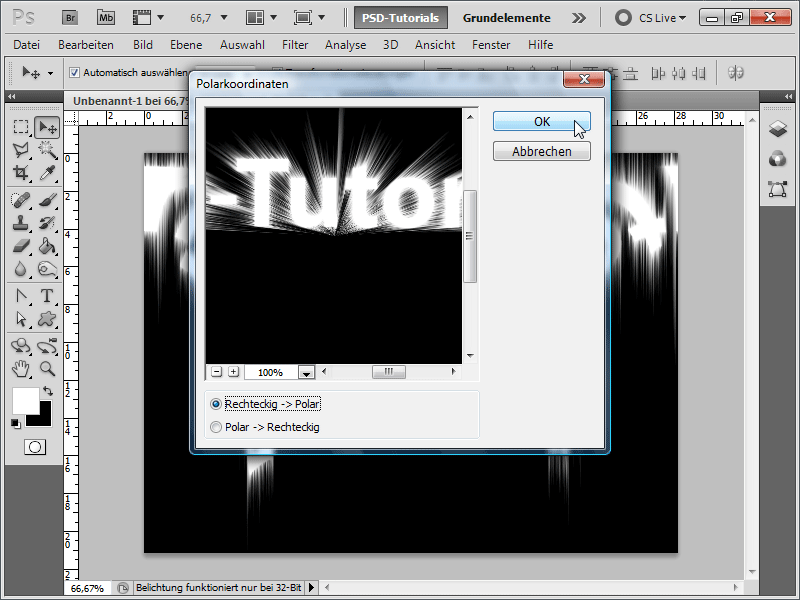
Task: Select the Paint Bucket tool
Action: (47, 246)
